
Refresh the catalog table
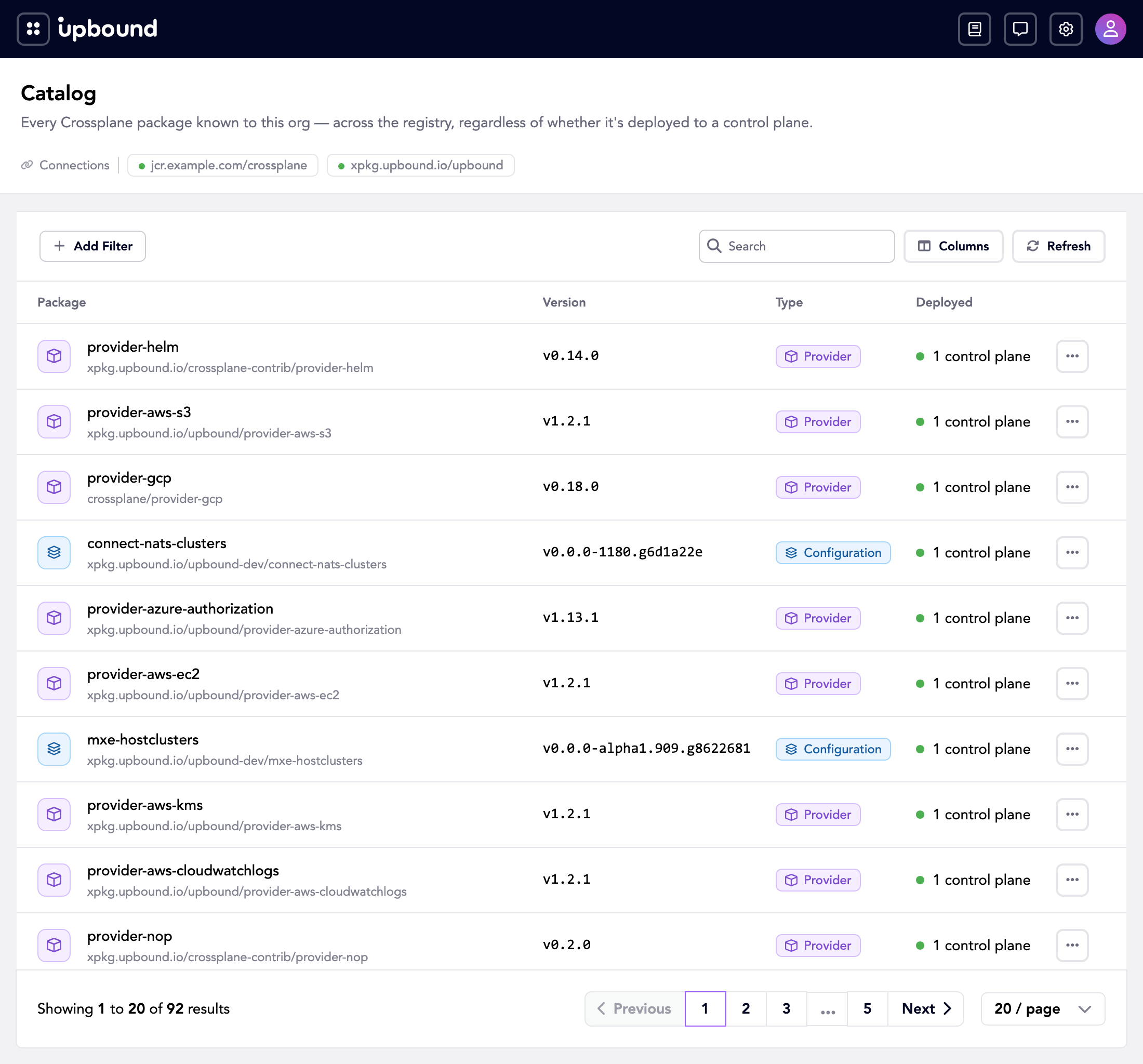tap(1058, 246)
